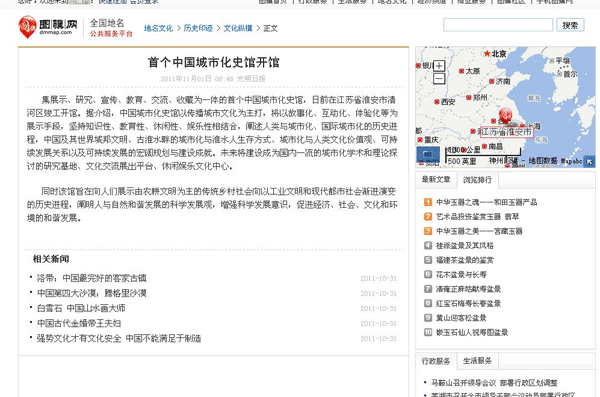Click the 相关新闻 section heading
The height and width of the screenshot is (397, 600).
pyautogui.click(x=51, y=259)
